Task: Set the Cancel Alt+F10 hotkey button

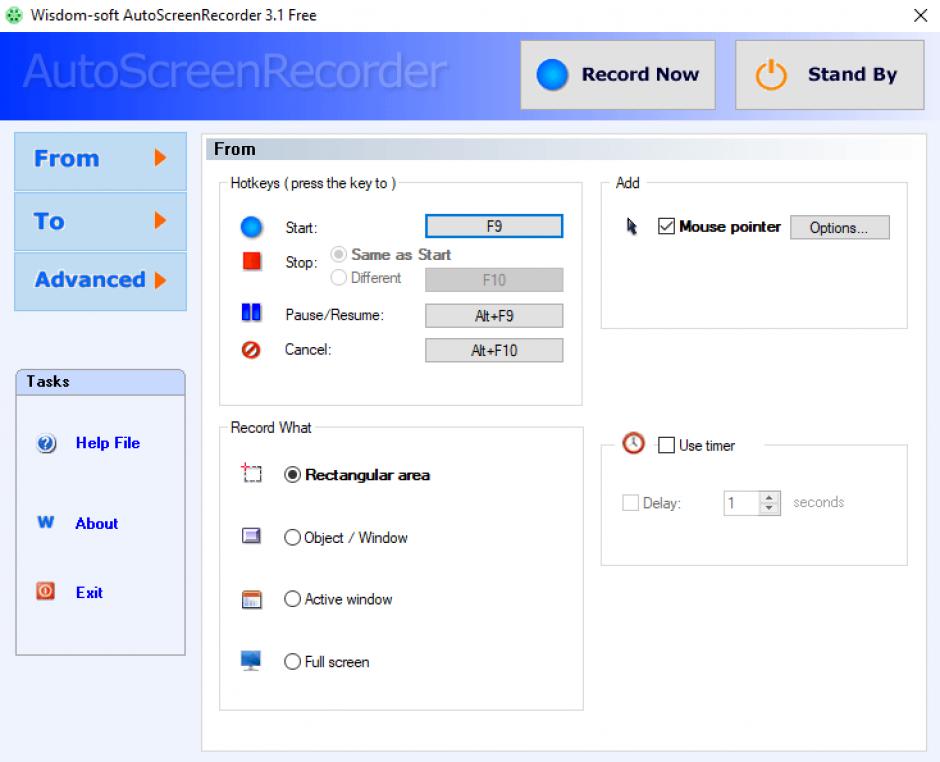Action: click(x=494, y=351)
